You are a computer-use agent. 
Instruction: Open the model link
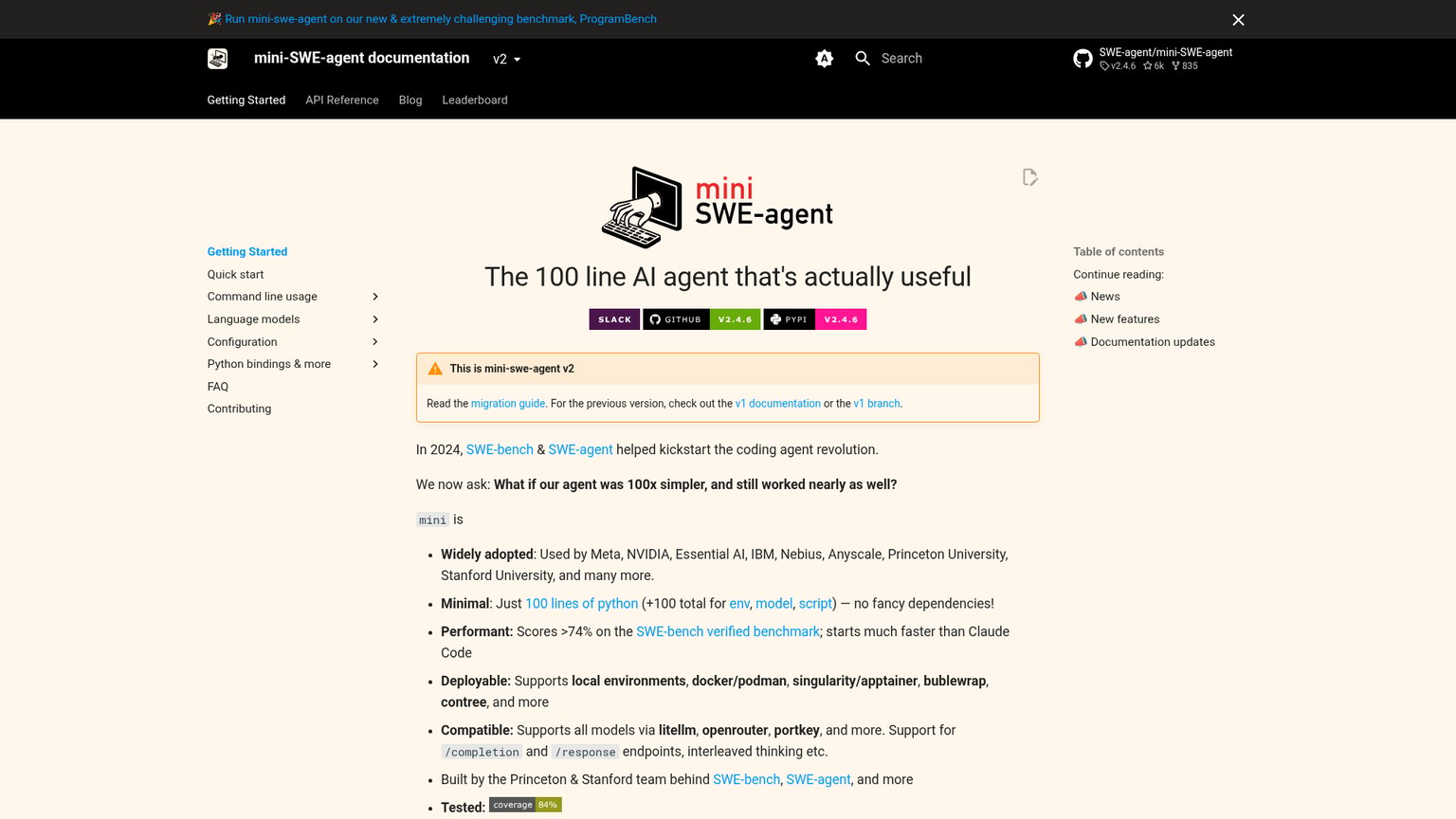(x=773, y=604)
